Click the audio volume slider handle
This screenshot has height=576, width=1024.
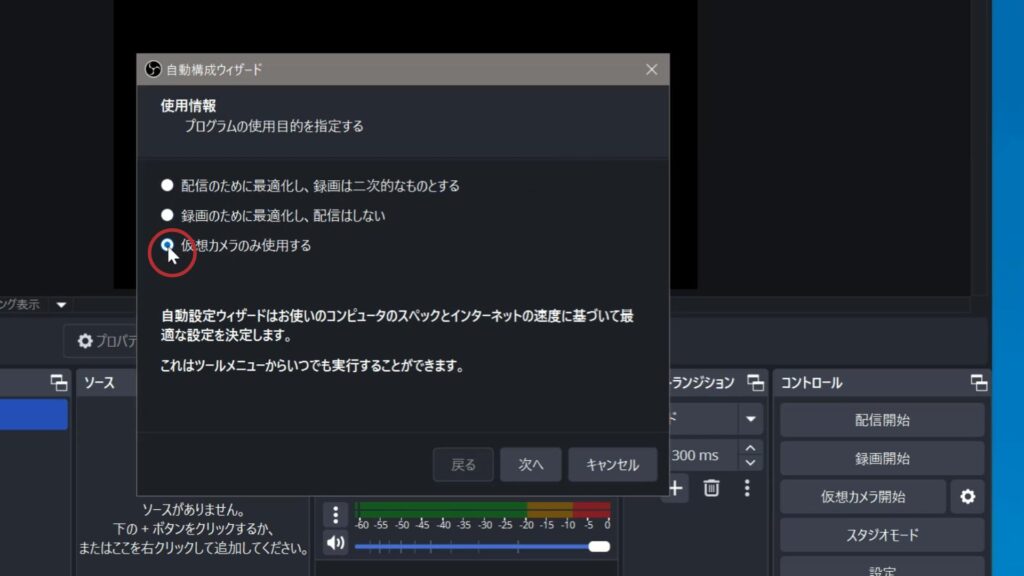tap(599, 546)
